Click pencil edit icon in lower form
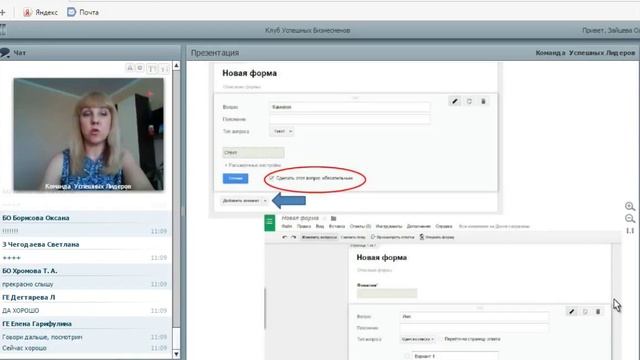The width and height of the screenshot is (640, 360). tap(571, 311)
